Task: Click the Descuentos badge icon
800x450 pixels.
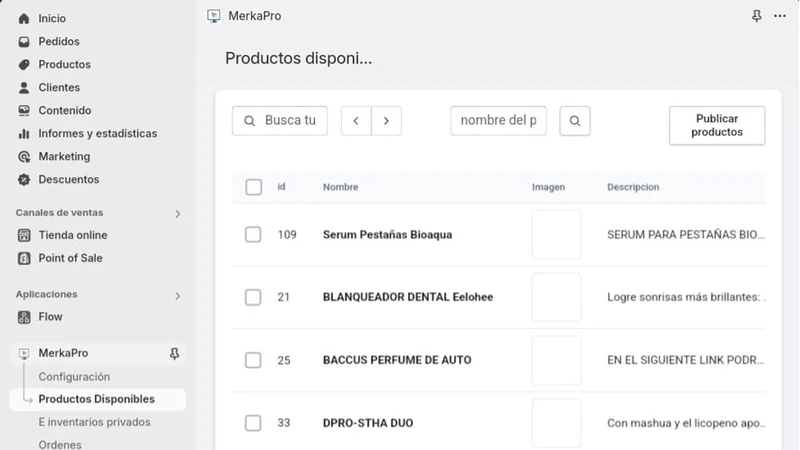Action: pos(24,180)
